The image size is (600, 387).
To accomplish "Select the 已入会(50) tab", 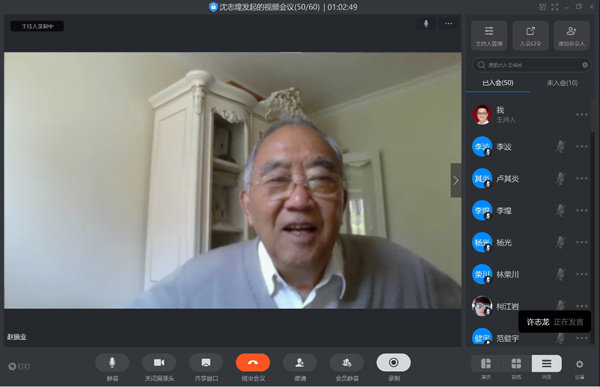I will (x=498, y=83).
